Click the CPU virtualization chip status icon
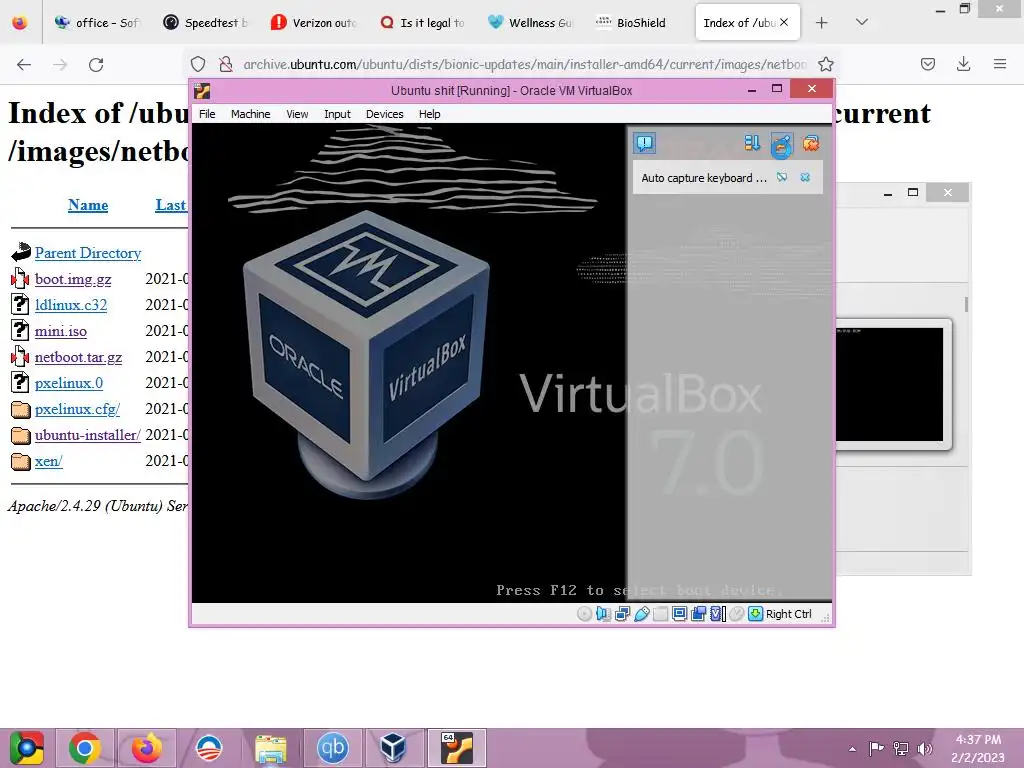The height and width of the screenshot is (768, 1024). coord(718,614)
